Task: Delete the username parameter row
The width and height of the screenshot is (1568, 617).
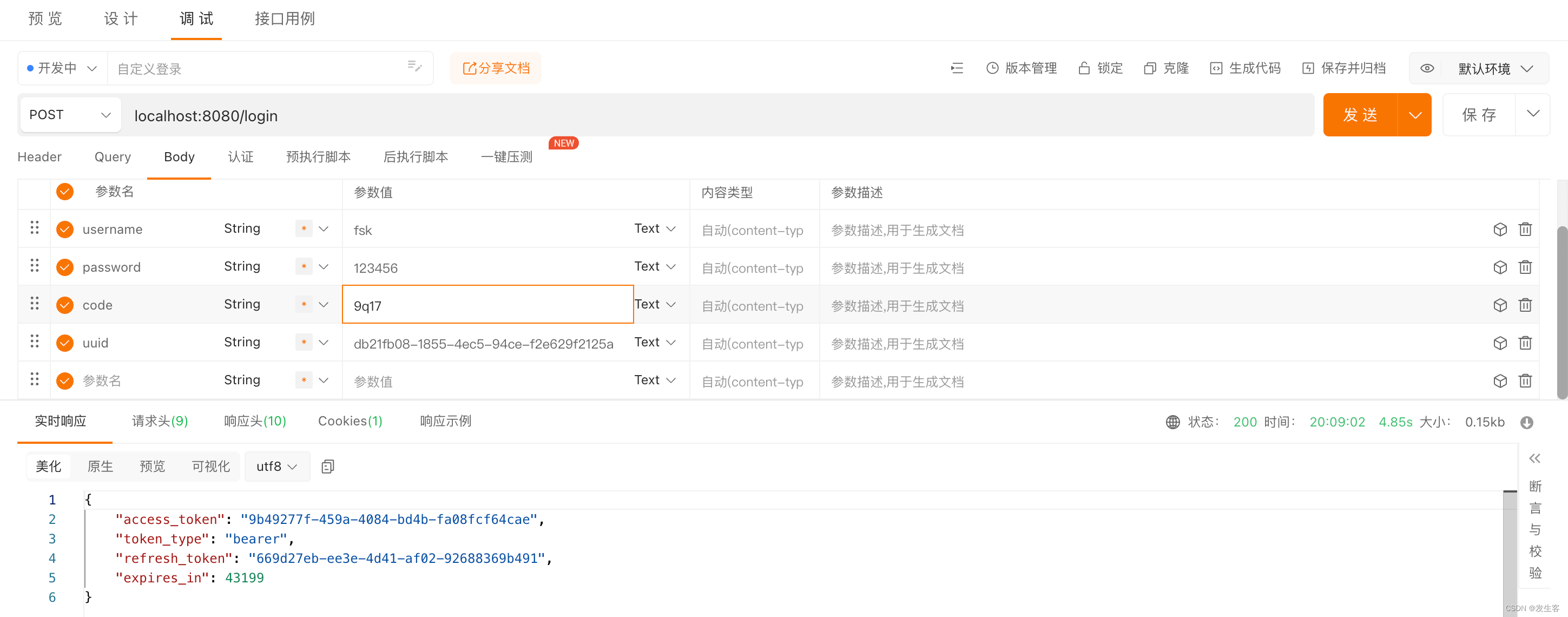Action: tap(1525, 229)
